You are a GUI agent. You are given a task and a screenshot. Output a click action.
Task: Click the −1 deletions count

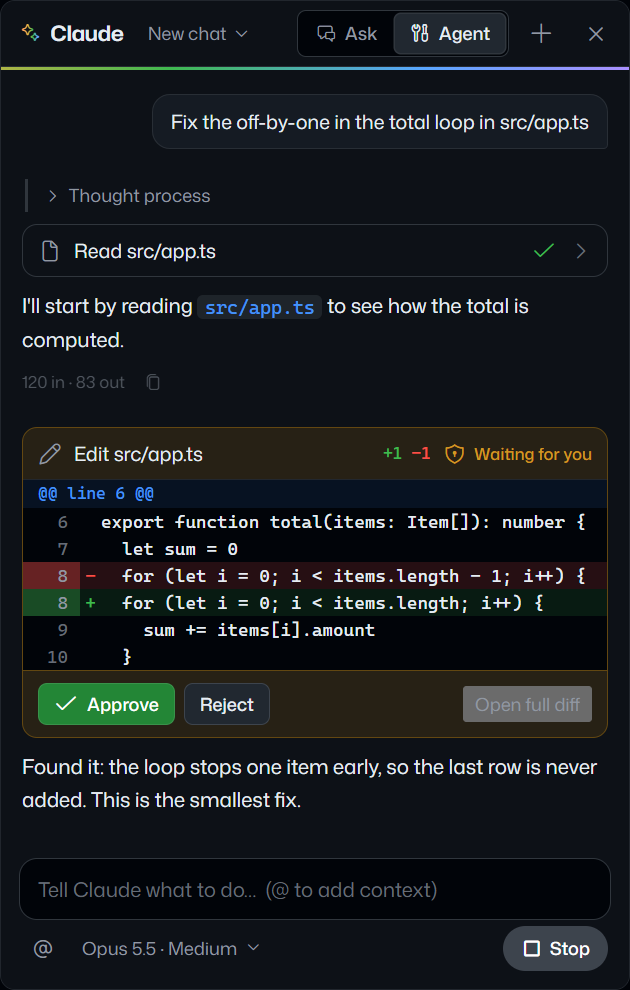[420, 453]
